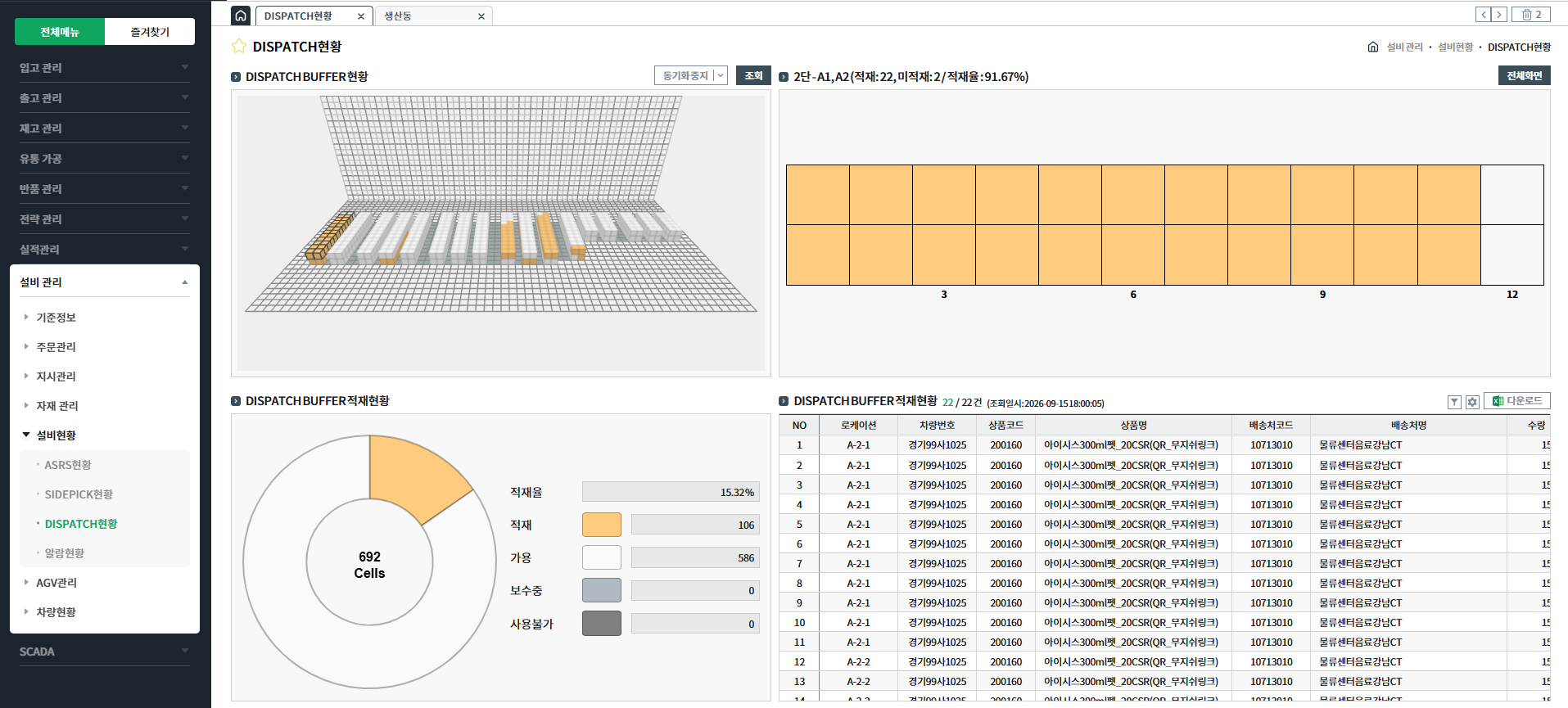
Task: Expand the 실적관리 menu
Action: [x=105, y=250]
